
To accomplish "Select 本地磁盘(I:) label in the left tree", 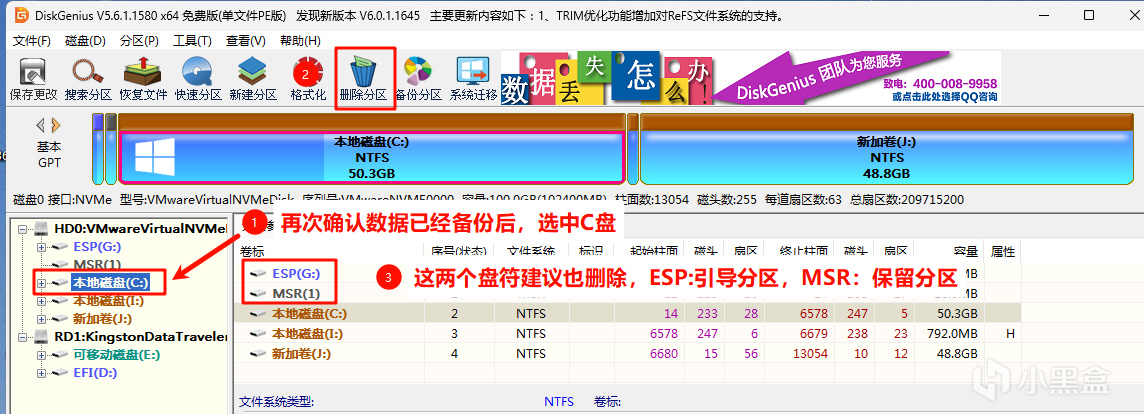I will click(x=107, y=300).
